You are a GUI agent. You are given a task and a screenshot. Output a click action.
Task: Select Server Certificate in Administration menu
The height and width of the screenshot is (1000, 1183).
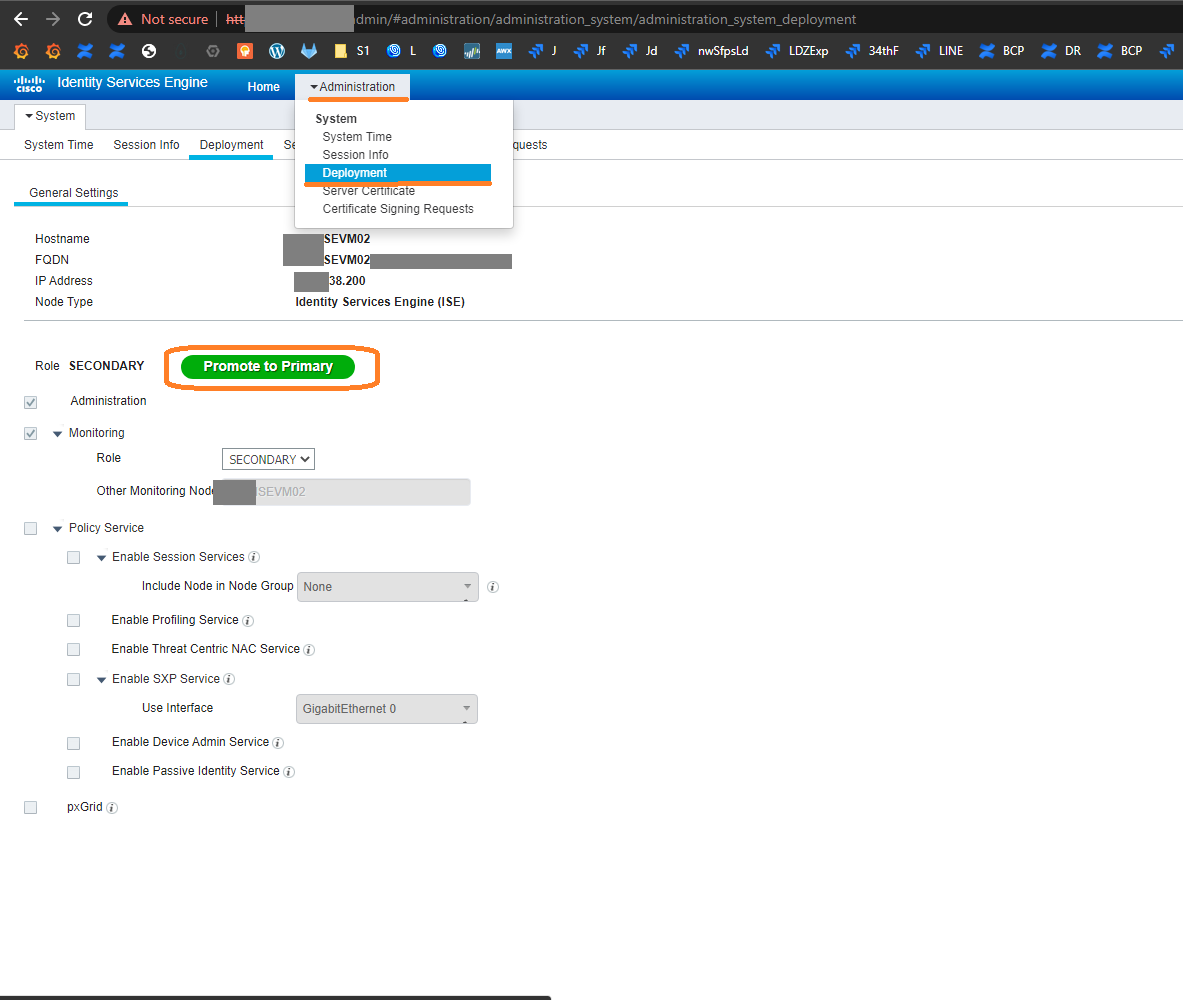point(368,191)
